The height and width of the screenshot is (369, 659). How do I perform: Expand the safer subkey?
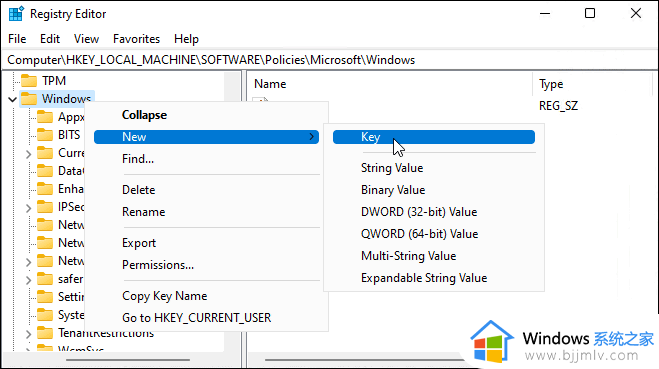coord(29,280)
